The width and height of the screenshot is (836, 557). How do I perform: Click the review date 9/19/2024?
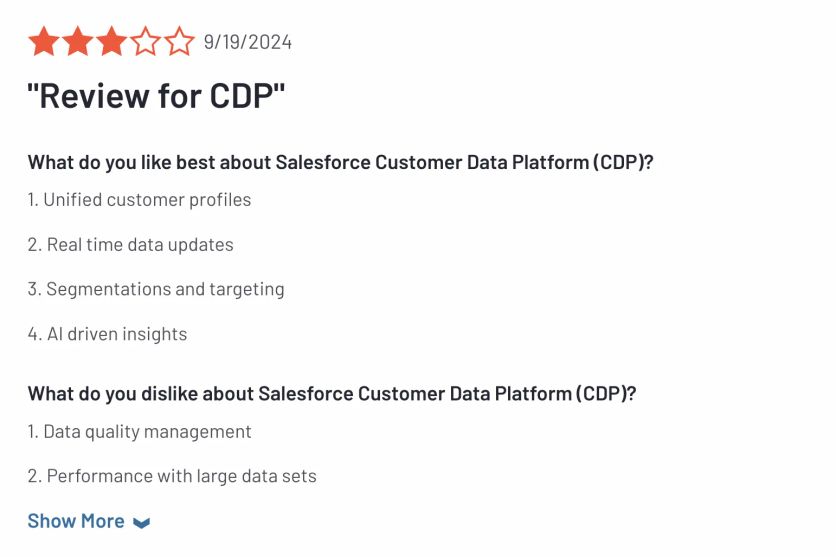[x=248, y=42]
